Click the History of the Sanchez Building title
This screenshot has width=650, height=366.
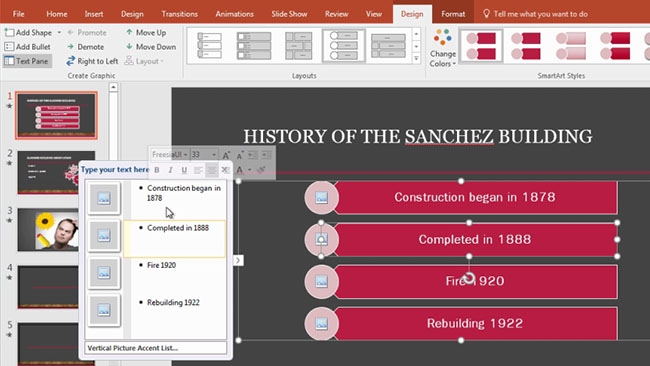click(x=417, y=137)
